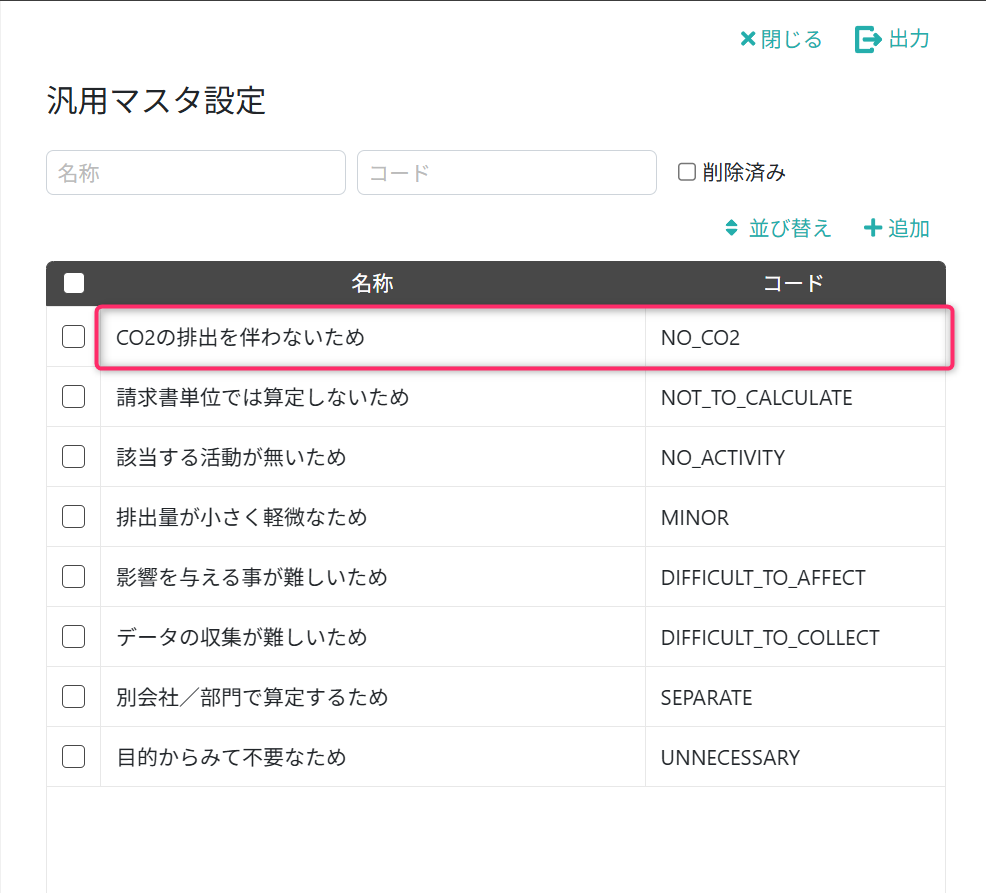Enable the checkbox for 排出量が小さく軽微なため
Screen dimensions: 986x893
[74, 517]
